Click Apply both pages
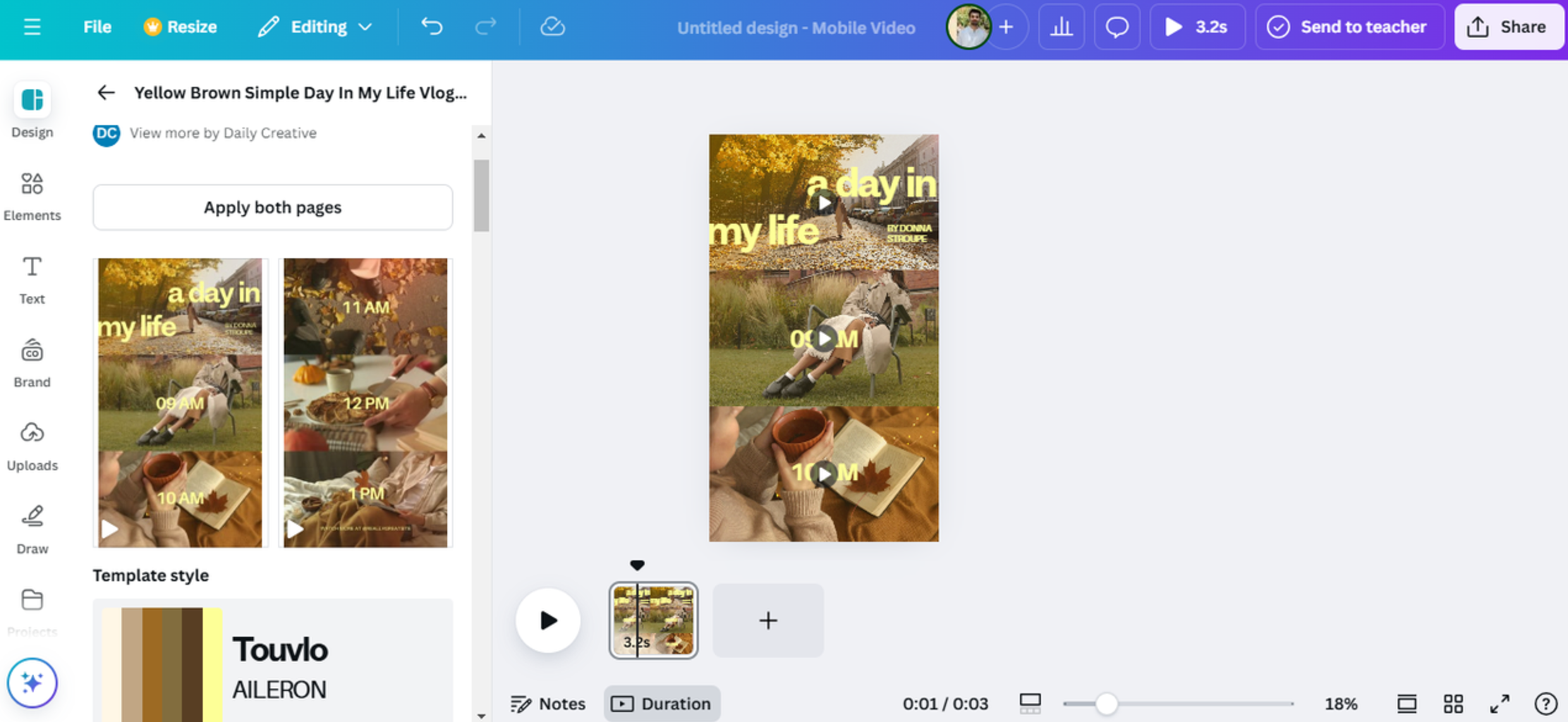This screenshot has height=722, width=1568. (x=272, y=207)
